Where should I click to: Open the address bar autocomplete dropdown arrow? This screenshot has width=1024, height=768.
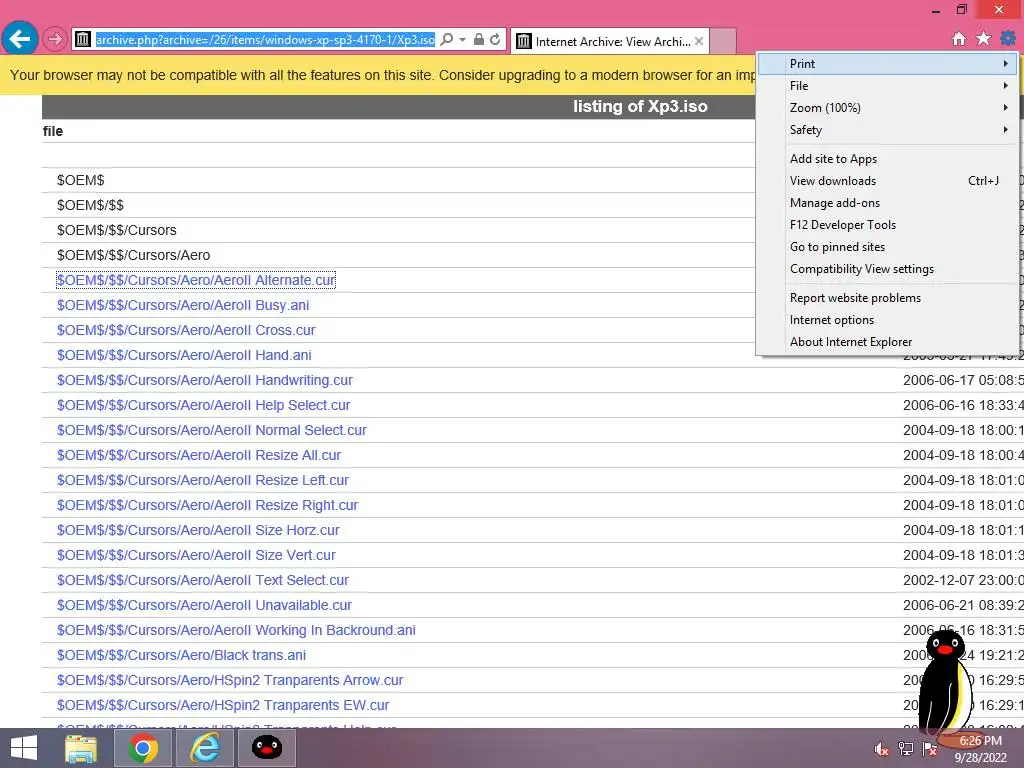tap(462, 40)
